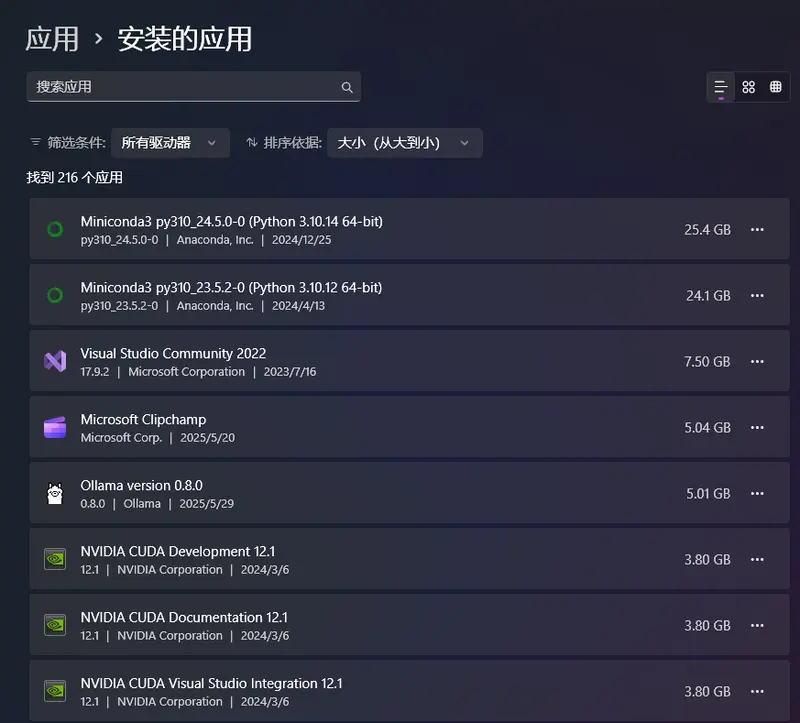Click the 24.1 GB size value
The height and width of the screenshot is (723, 800).
pyautogui.click(x=708, y=295)
